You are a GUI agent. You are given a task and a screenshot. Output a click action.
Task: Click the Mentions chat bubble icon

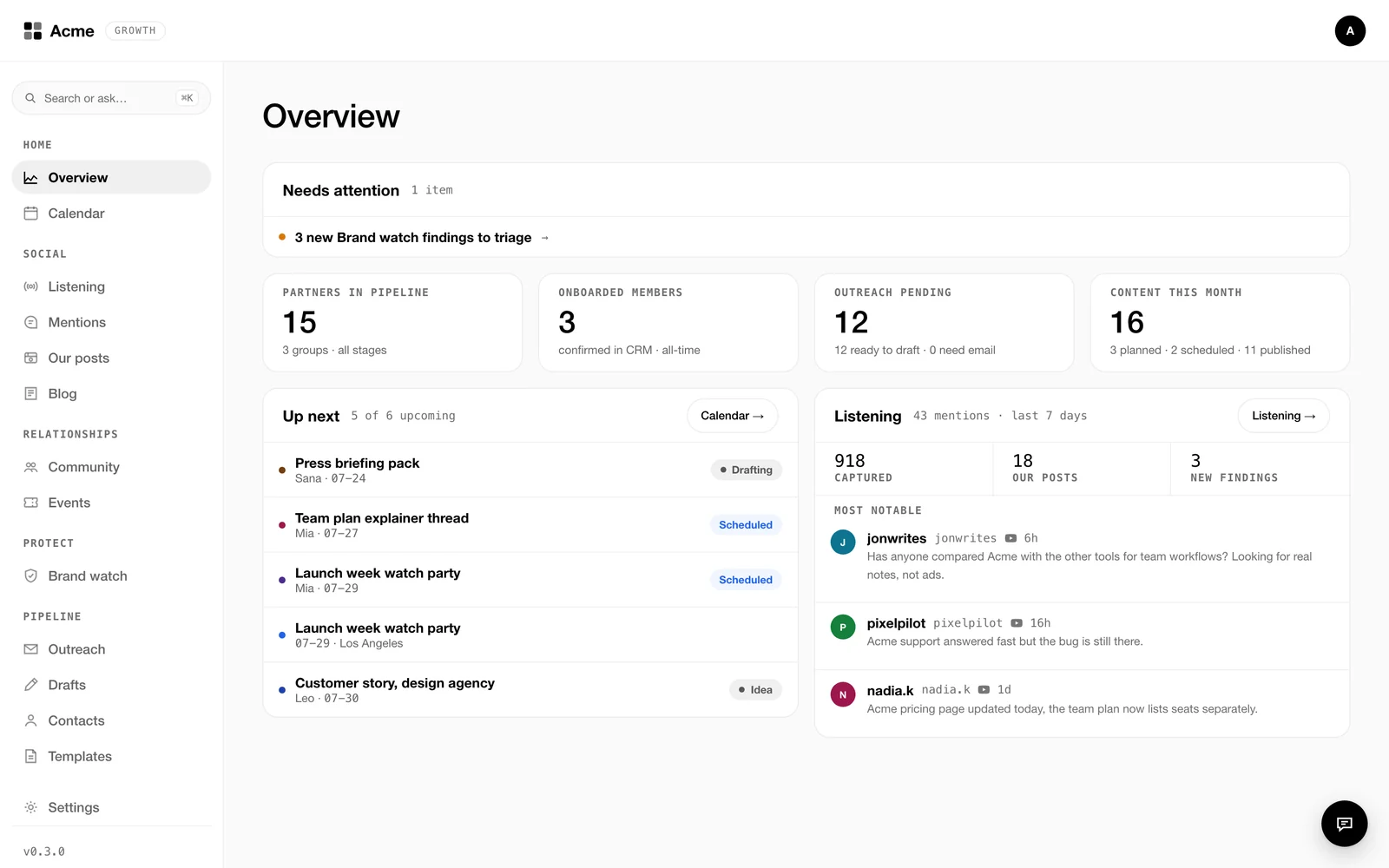coord(30,322)
